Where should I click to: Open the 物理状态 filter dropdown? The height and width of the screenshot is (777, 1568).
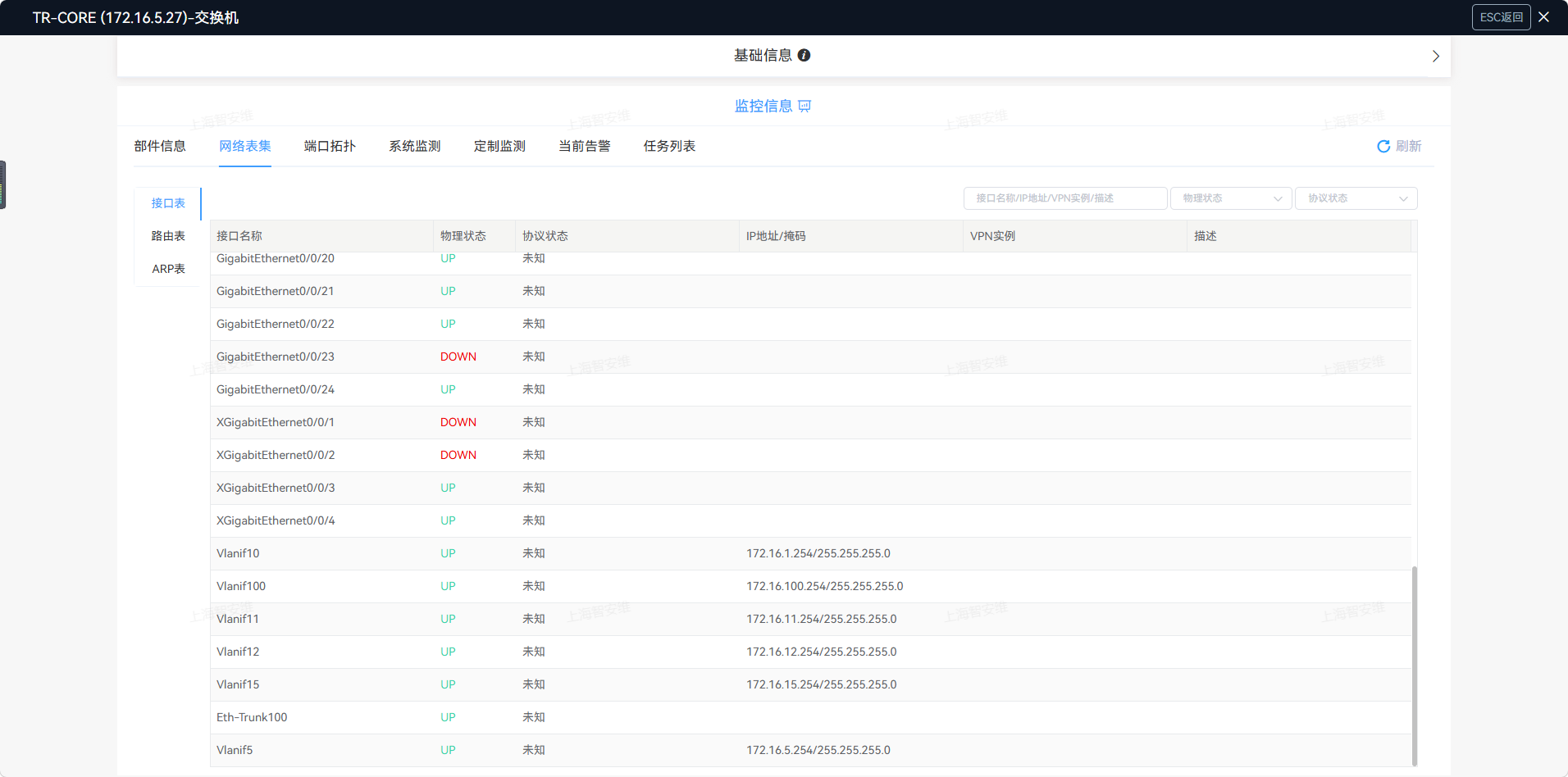pos(1231,198)
